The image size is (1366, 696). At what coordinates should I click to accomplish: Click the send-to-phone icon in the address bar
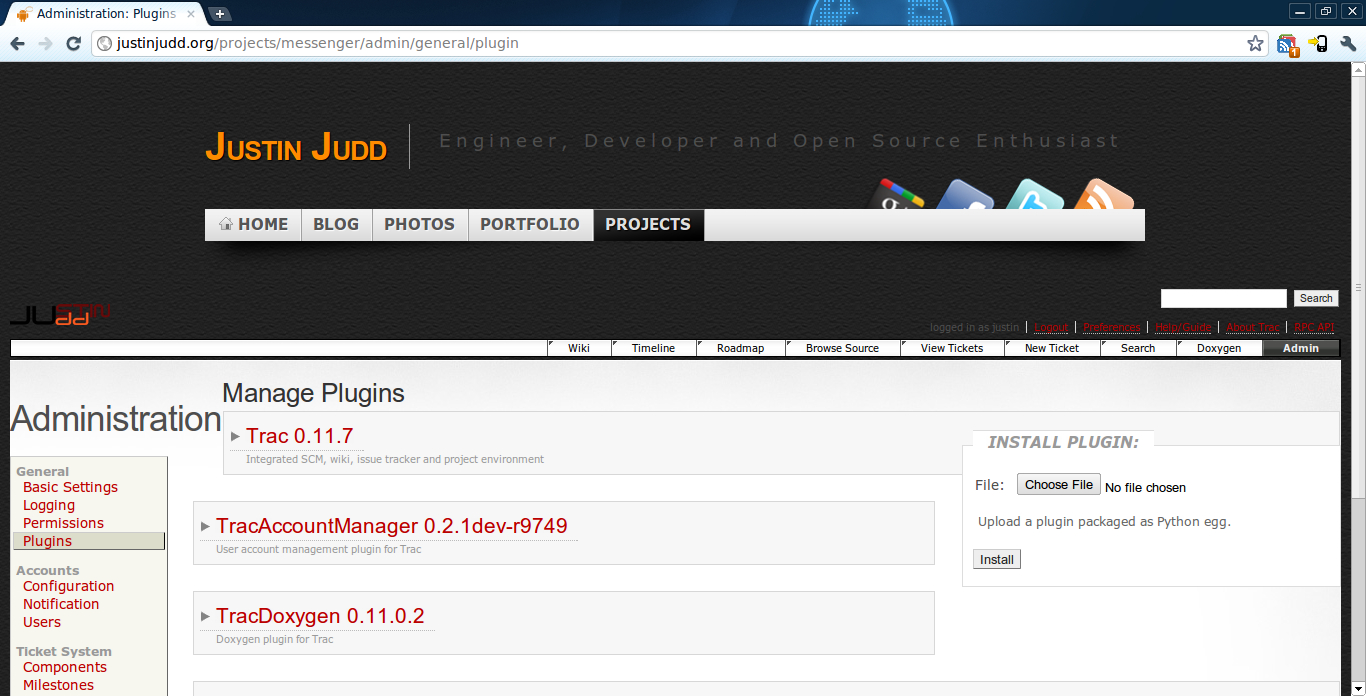coord(1318,43)
